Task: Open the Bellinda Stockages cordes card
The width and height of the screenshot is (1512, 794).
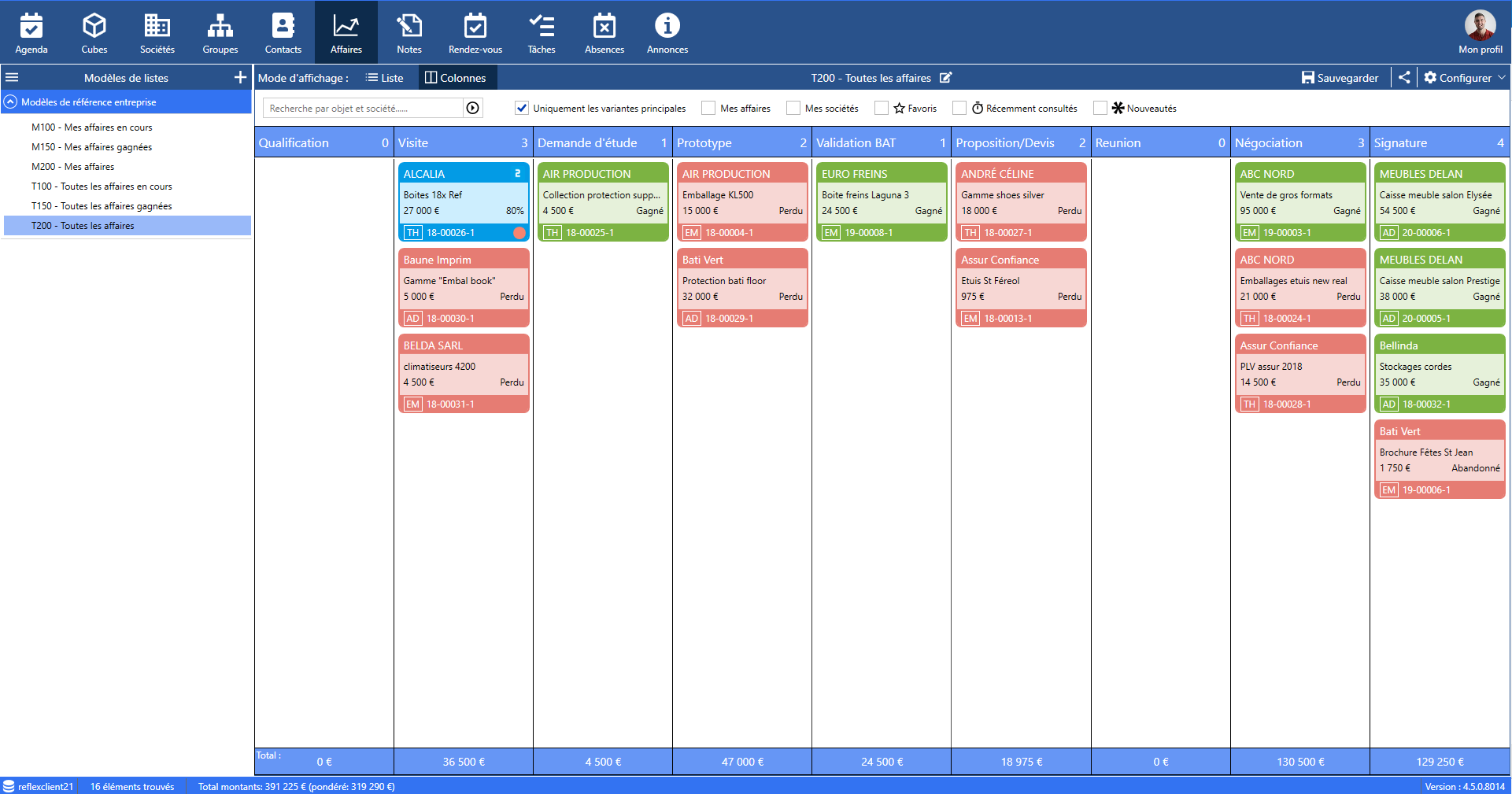Action: click(1440, 373)
